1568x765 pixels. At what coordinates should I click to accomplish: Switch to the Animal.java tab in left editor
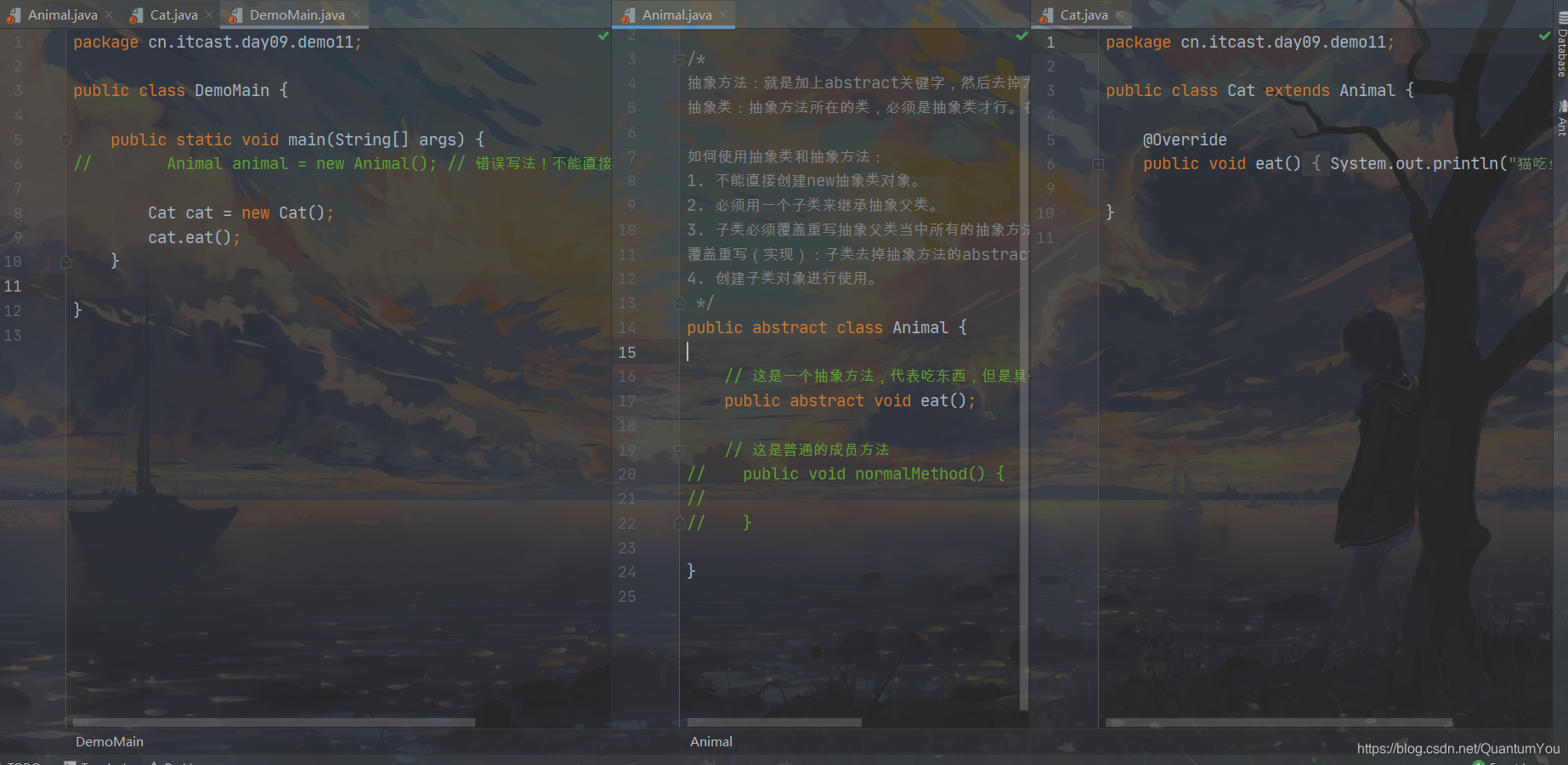[x=62, y=14]
